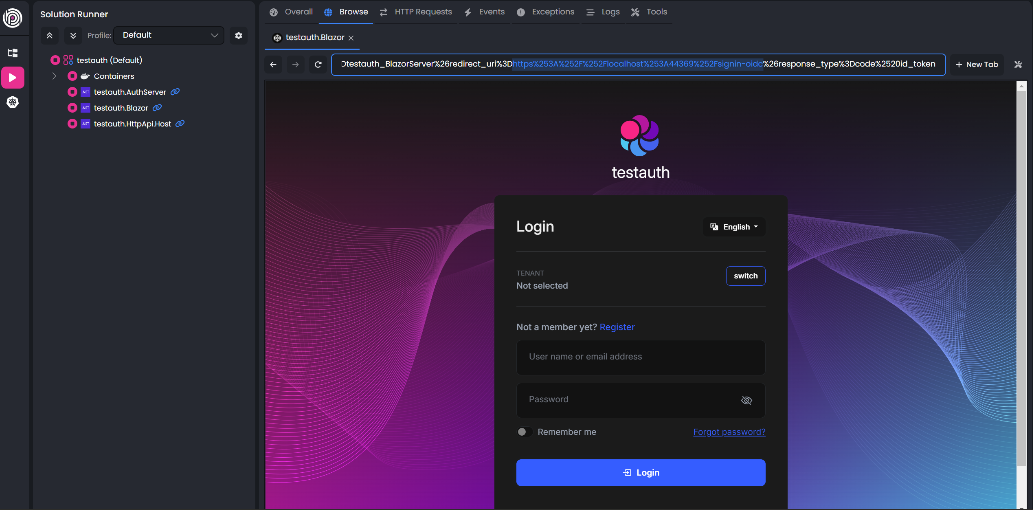This screenshot has height=510, width=1033.
Task: Open browse link for testauth.HttpApi.Host
Action: pyautogui.click(x=180, y=124)
